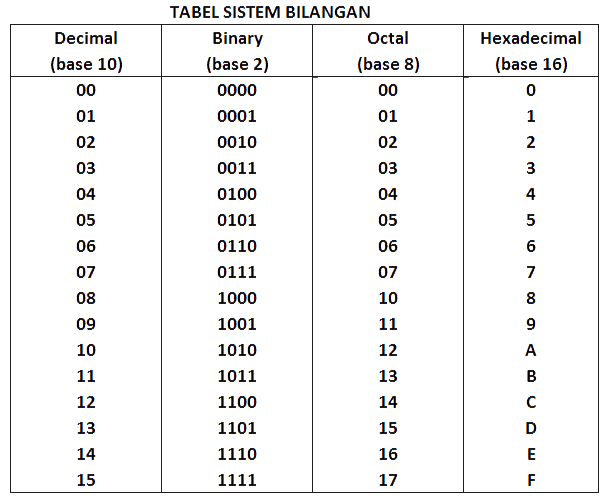
Task: Choose "14" in the Octal column
Action: coord(388,402)
